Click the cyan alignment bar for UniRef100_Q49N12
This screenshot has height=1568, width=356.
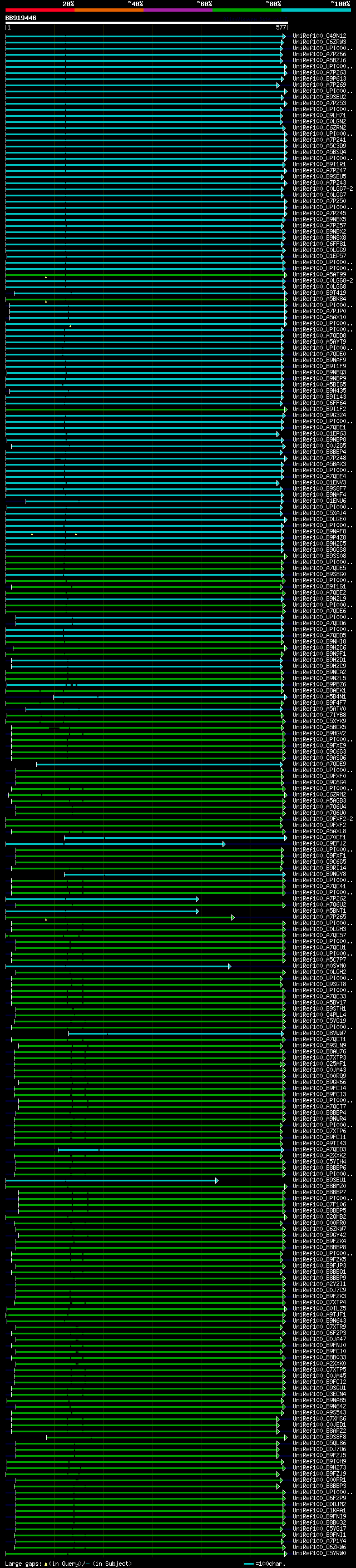pyautogui.click(x=145, y=36)
